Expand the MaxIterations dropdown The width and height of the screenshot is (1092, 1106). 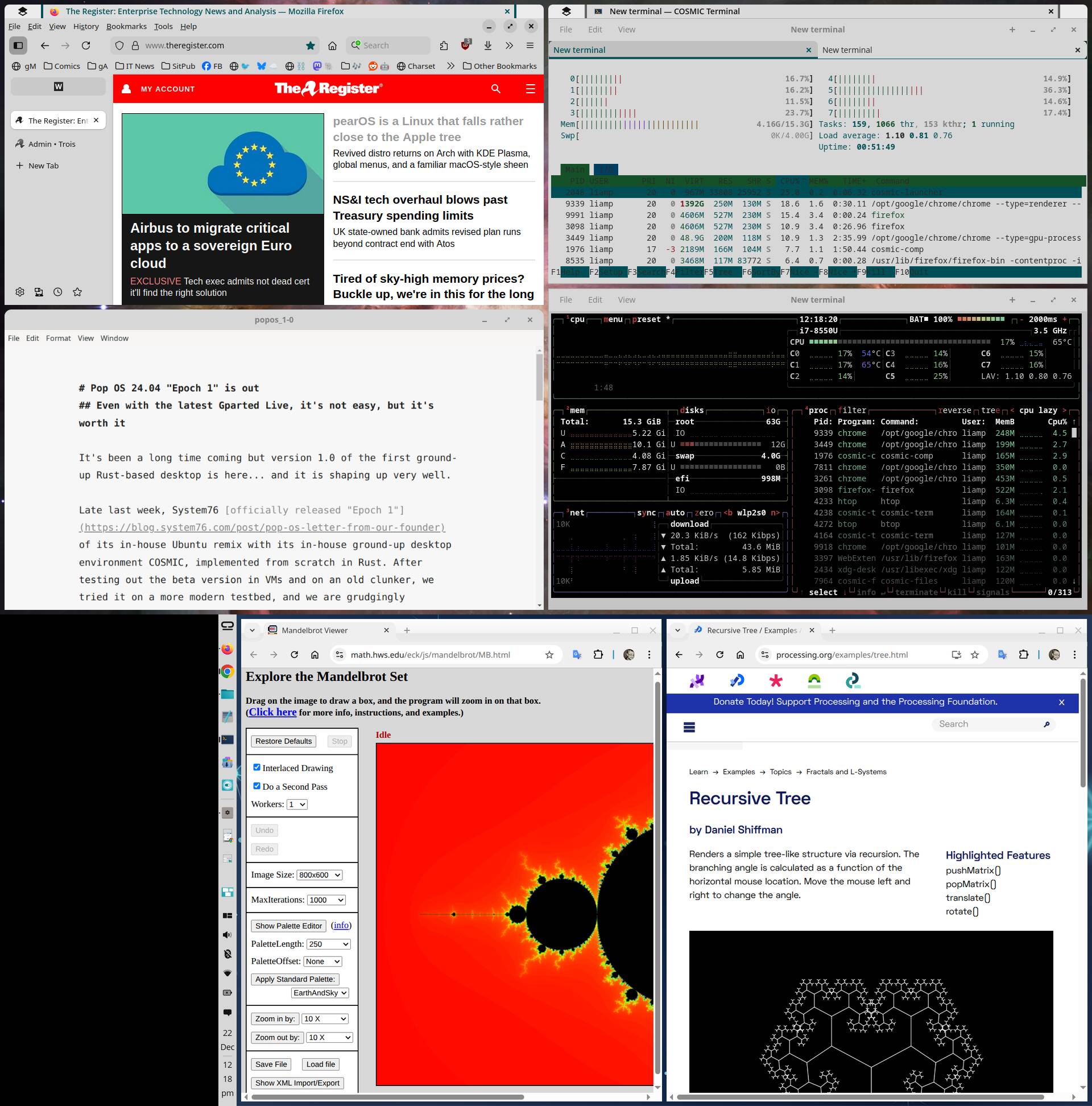point(326,900)
